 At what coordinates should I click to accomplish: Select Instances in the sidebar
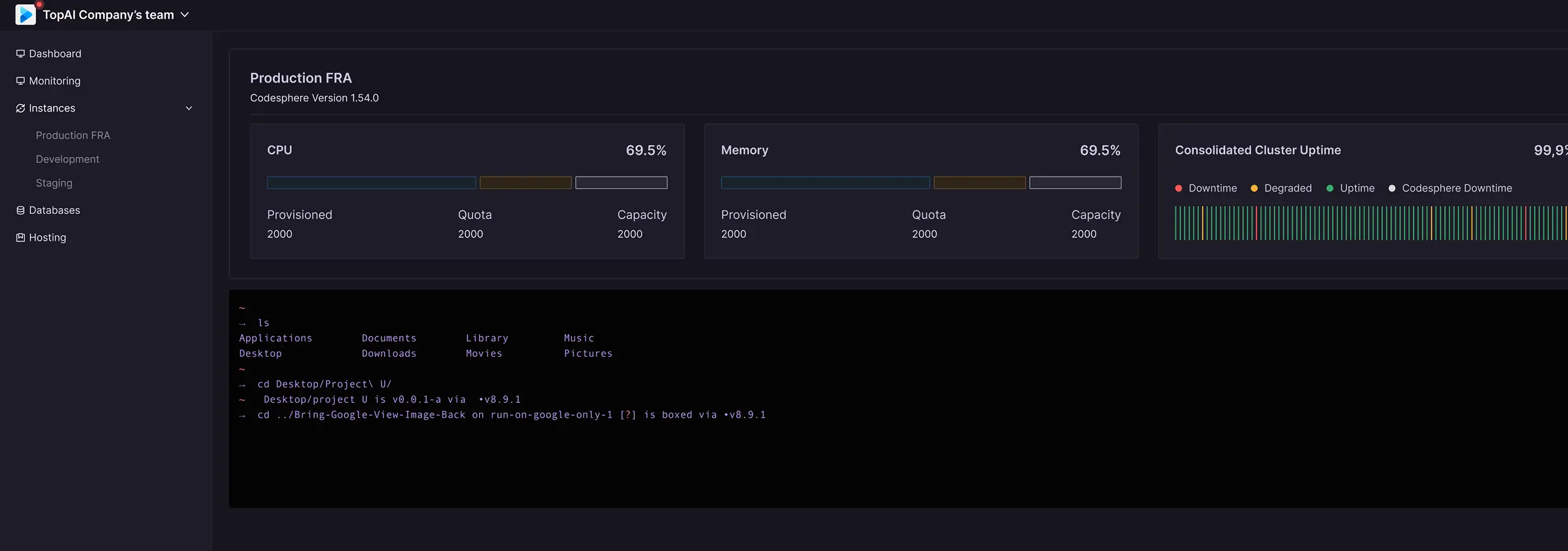[x=52, y=108]
